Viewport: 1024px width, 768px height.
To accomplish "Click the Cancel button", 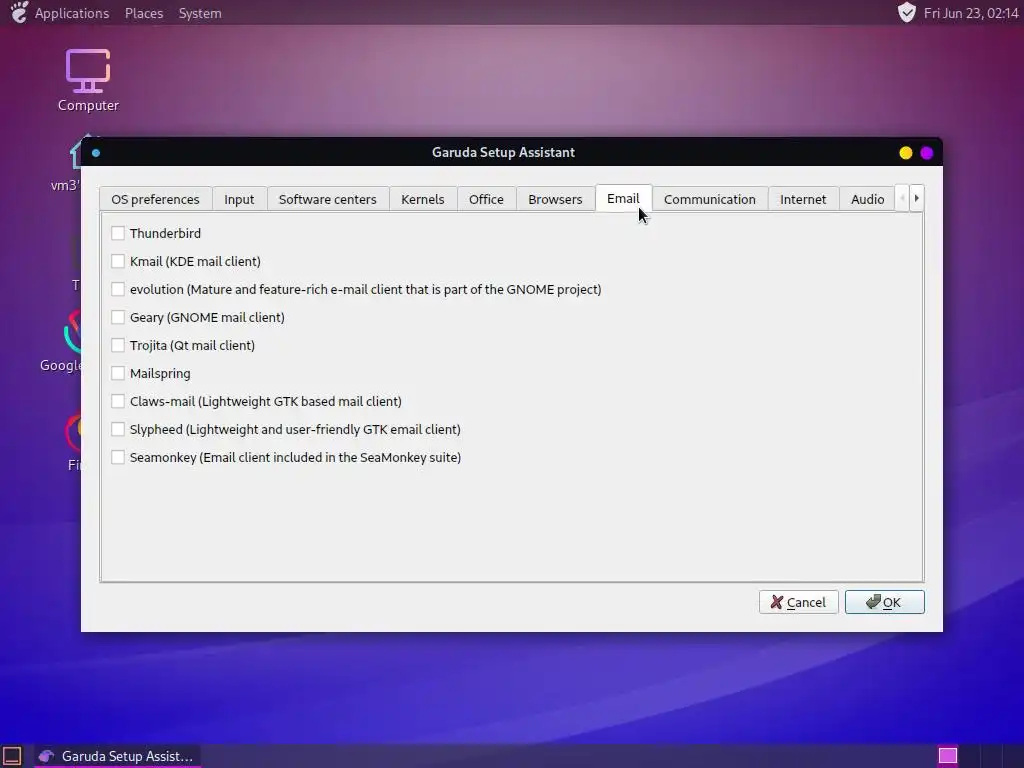I will [x=799, y=602].
